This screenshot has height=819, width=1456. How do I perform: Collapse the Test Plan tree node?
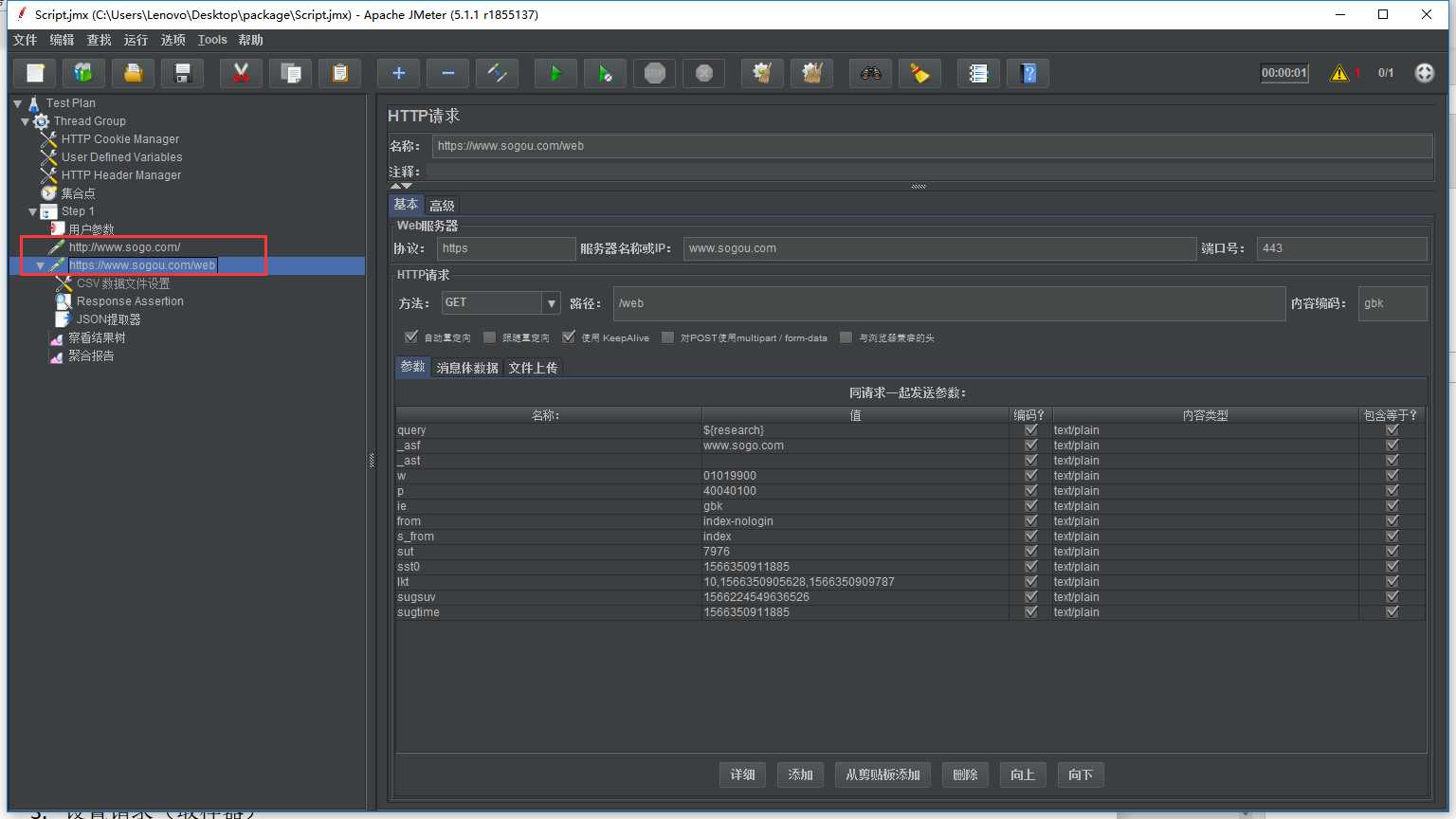pyautogui.click(x=18, y=103)
